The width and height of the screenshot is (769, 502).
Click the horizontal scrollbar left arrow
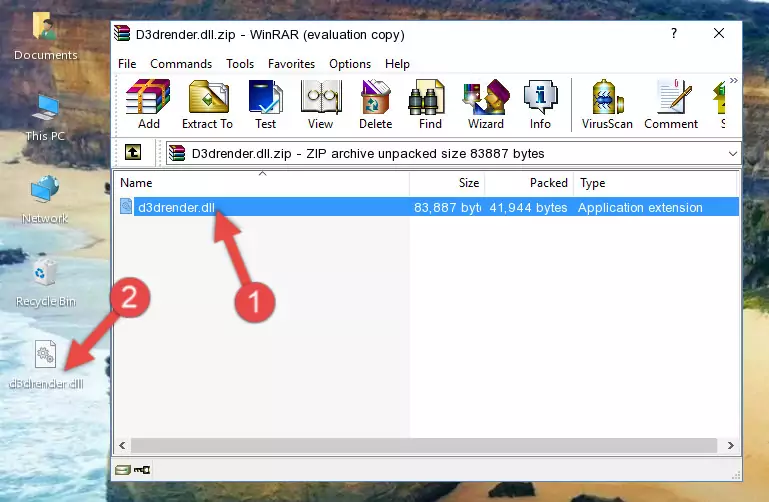[x=122, y=445]
